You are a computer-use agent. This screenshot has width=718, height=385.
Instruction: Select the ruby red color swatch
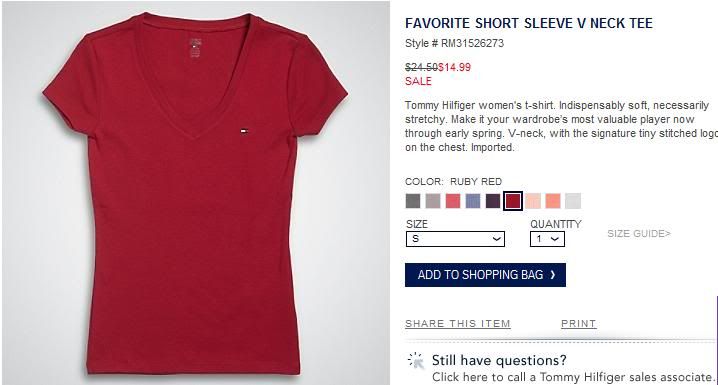[513, 201]
